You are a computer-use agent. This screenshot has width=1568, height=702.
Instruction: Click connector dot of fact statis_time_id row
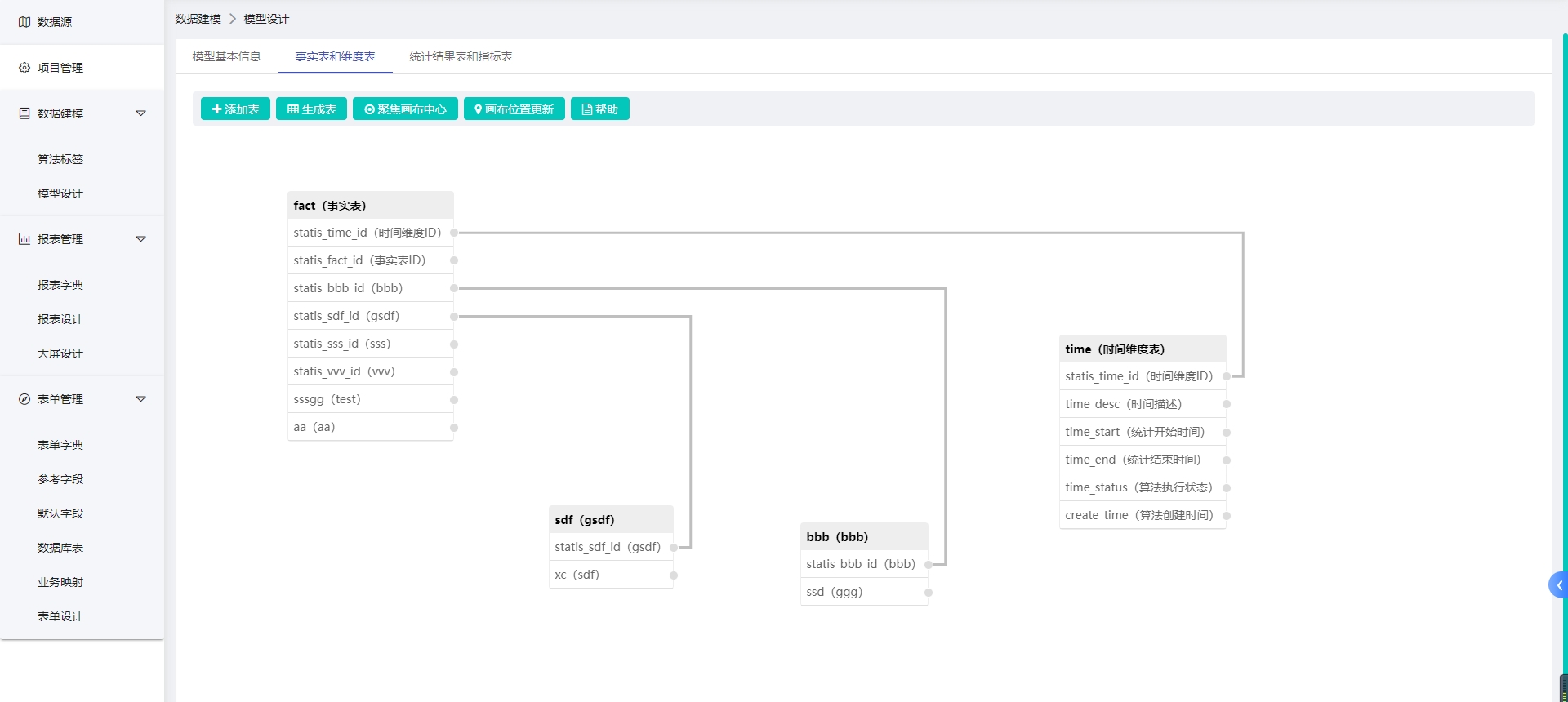point(454,233)
